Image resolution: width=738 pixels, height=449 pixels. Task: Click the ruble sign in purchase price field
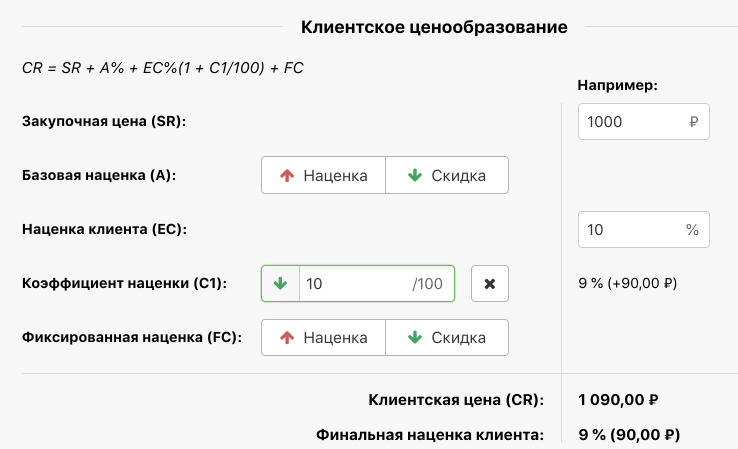click(693, 122)
